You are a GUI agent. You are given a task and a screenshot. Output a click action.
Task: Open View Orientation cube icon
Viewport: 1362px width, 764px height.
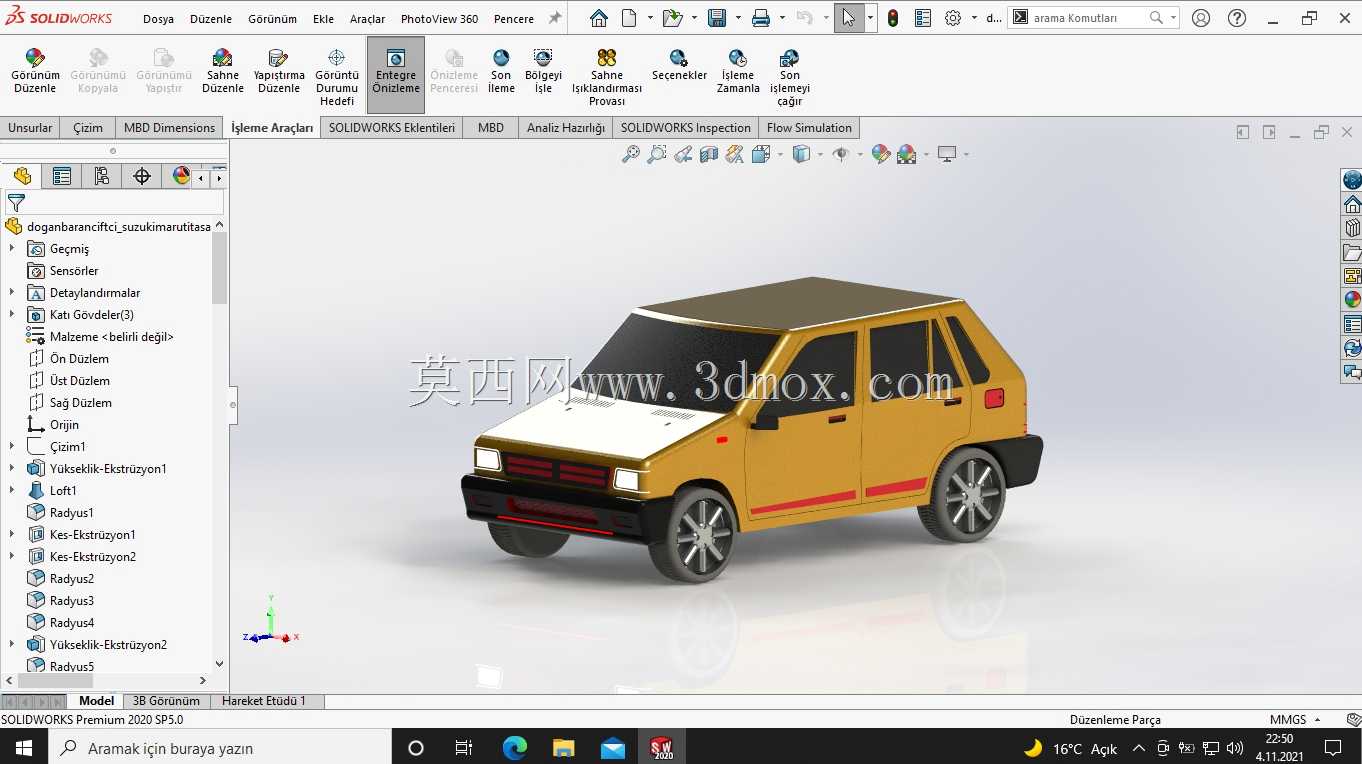point(760,154)
